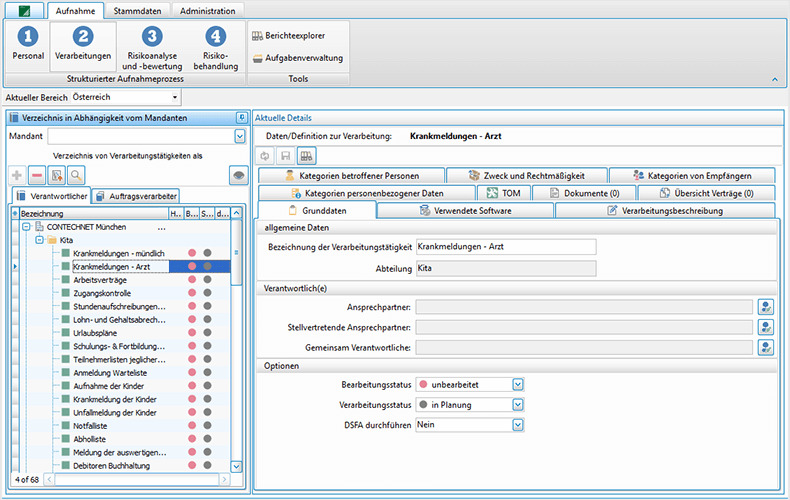Click person picker icon beside Ansprechpartner
This screenshot has width=790, height=500.
click(x=766, y=307)
